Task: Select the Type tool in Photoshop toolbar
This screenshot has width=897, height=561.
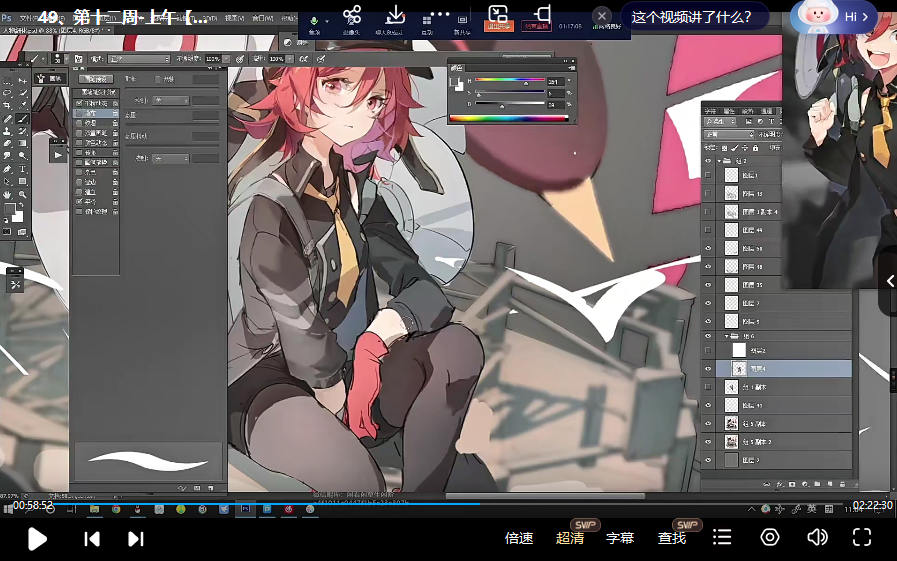Action: click(x=21, y=169)
